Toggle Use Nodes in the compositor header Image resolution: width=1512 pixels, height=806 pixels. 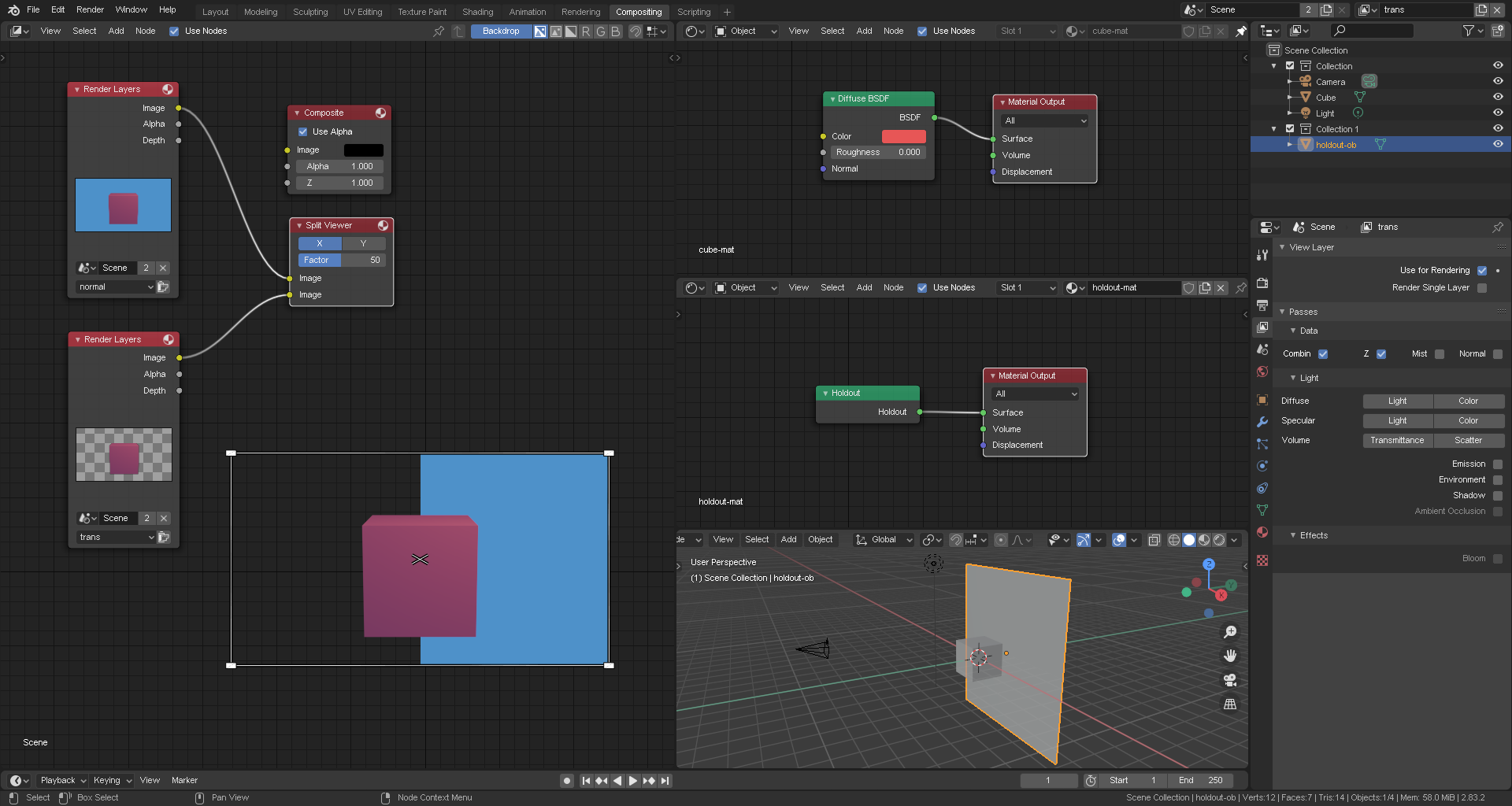click(174, 31)
